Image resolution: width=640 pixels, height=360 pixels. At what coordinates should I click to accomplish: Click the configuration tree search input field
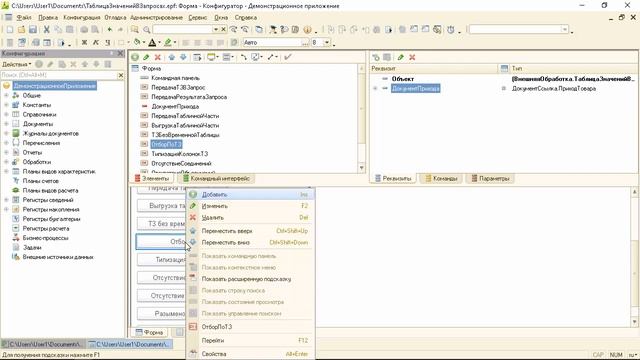(x=59, y=75)
